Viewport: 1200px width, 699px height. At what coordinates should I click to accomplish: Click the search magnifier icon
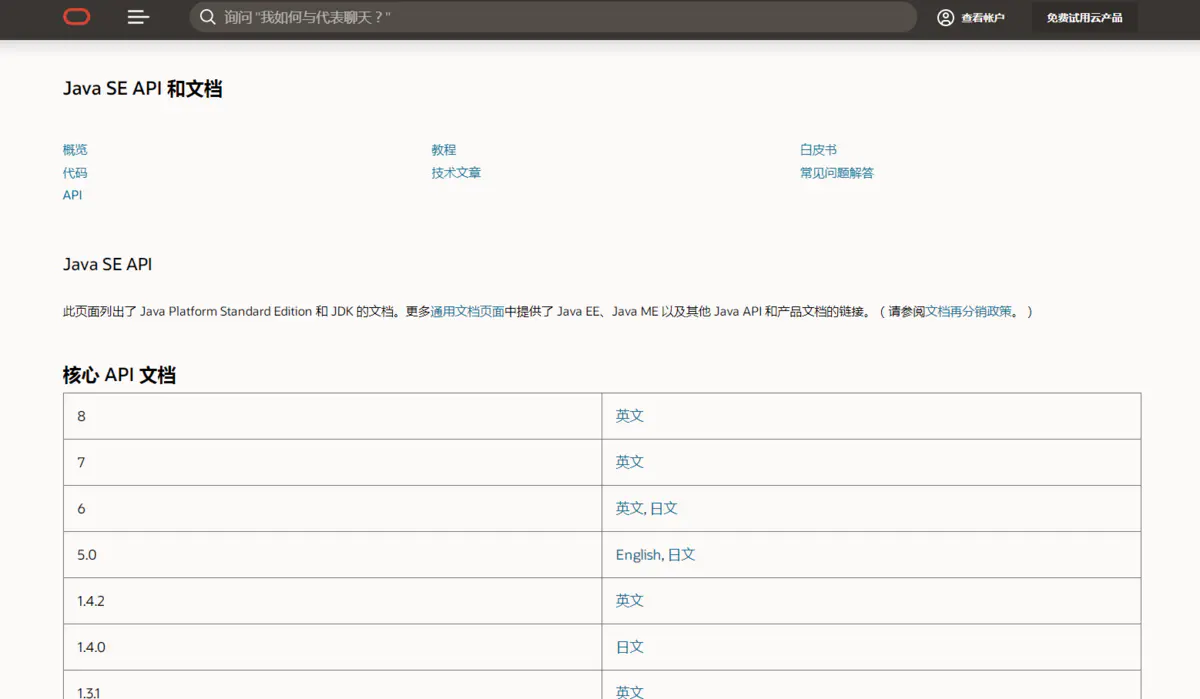(x=207, y=17)
